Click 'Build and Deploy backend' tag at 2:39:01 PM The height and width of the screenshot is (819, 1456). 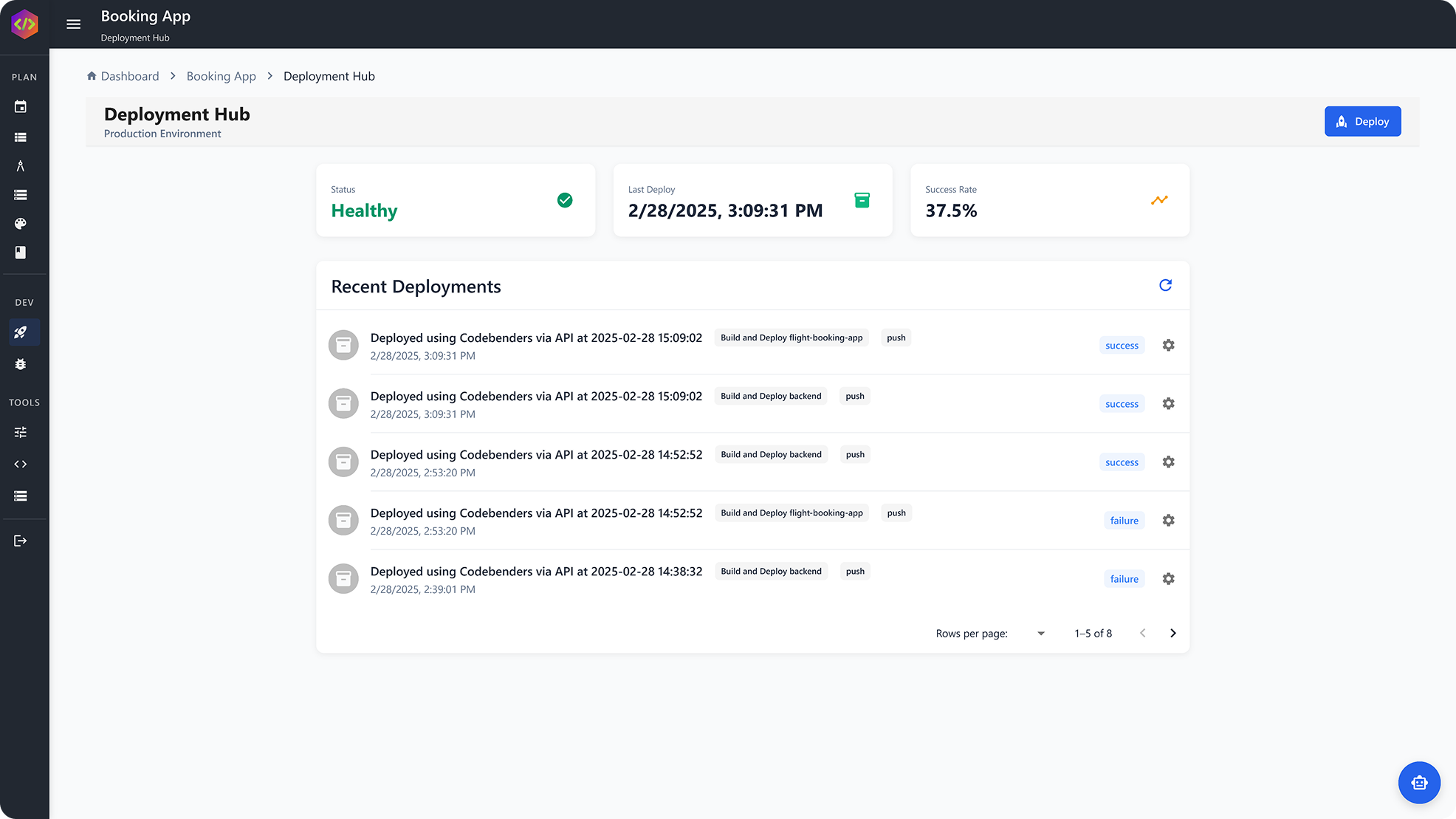pos(771,571)
